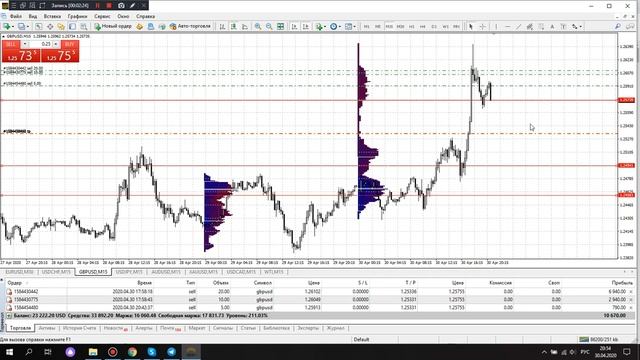Select the text A tool

(x=552, y=26)
